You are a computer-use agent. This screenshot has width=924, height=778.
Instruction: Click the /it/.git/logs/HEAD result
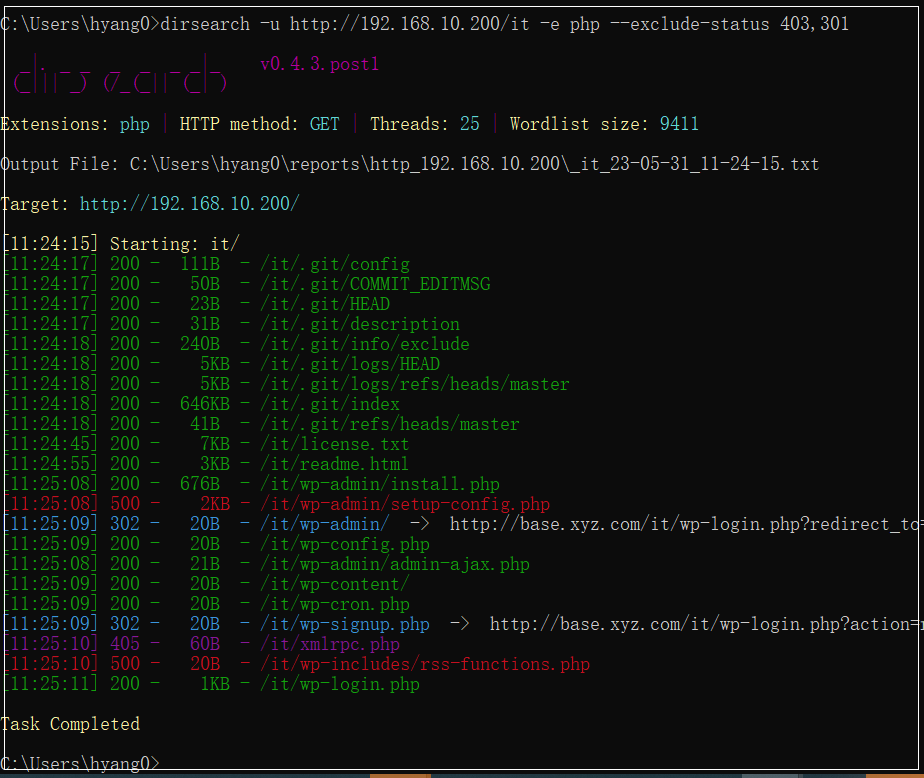click(x=350, y=364)
